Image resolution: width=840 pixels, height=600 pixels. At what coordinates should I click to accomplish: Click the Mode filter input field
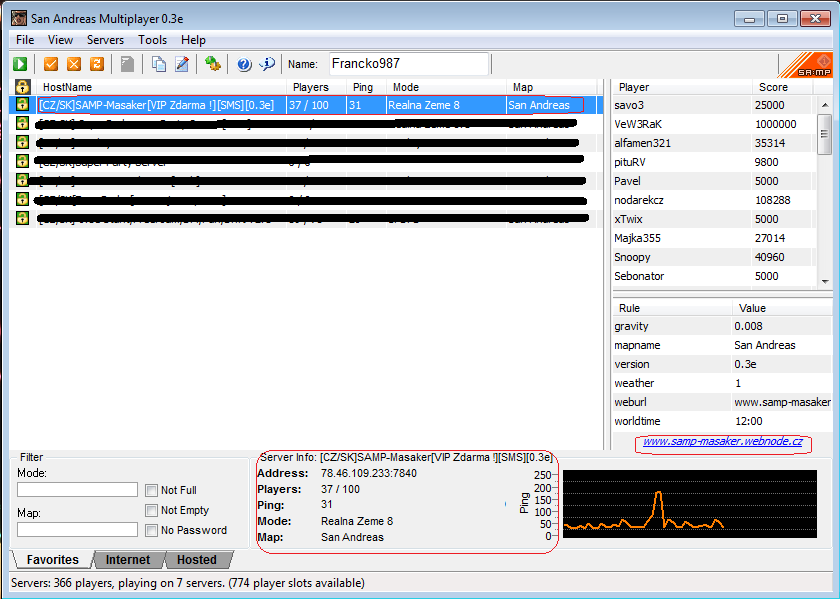tap(77, 490)
